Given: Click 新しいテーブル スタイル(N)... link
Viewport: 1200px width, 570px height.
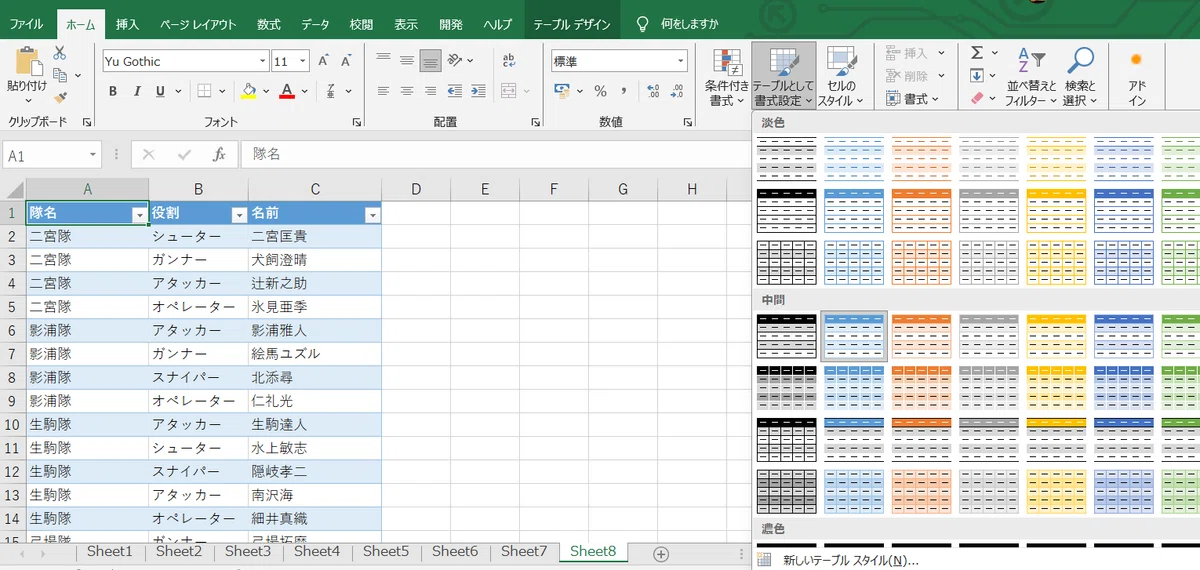Looking at the screenshot, I should (850, 560).
